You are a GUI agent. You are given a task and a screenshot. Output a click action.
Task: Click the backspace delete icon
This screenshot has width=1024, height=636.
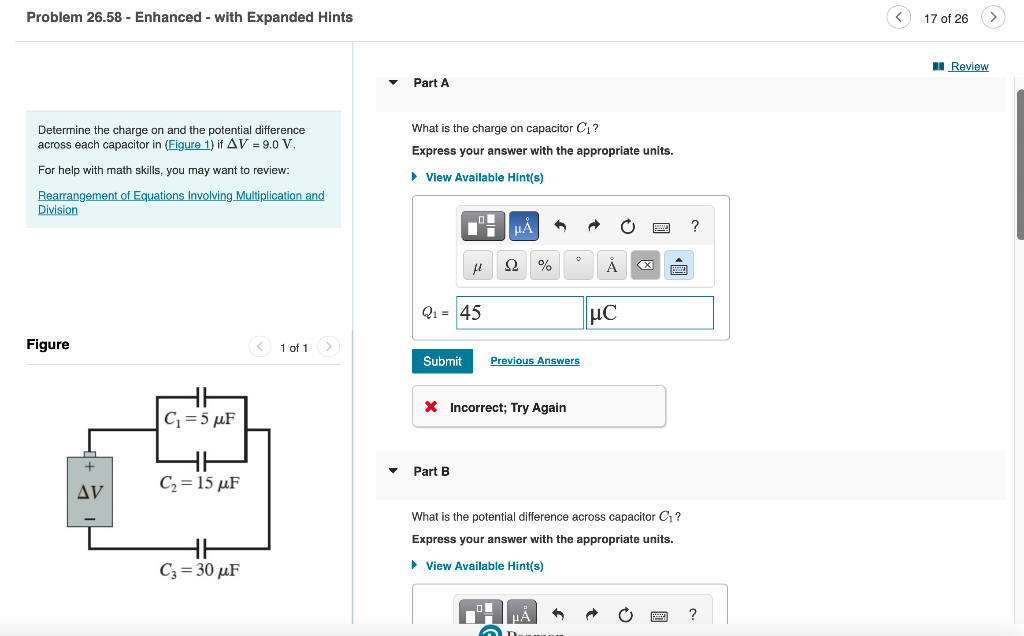point(644,265)
